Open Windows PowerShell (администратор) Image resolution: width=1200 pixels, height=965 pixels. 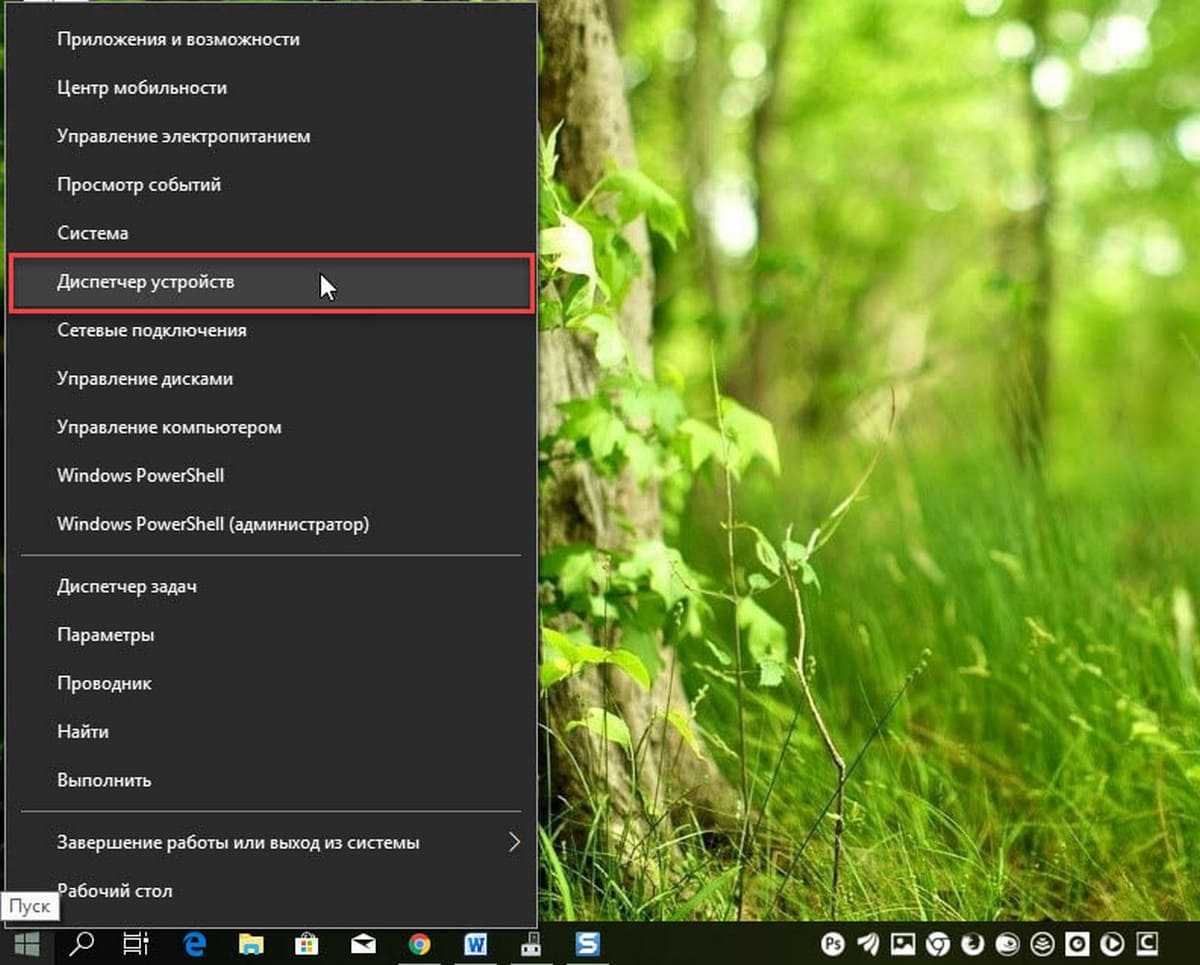tap(213, 524)
